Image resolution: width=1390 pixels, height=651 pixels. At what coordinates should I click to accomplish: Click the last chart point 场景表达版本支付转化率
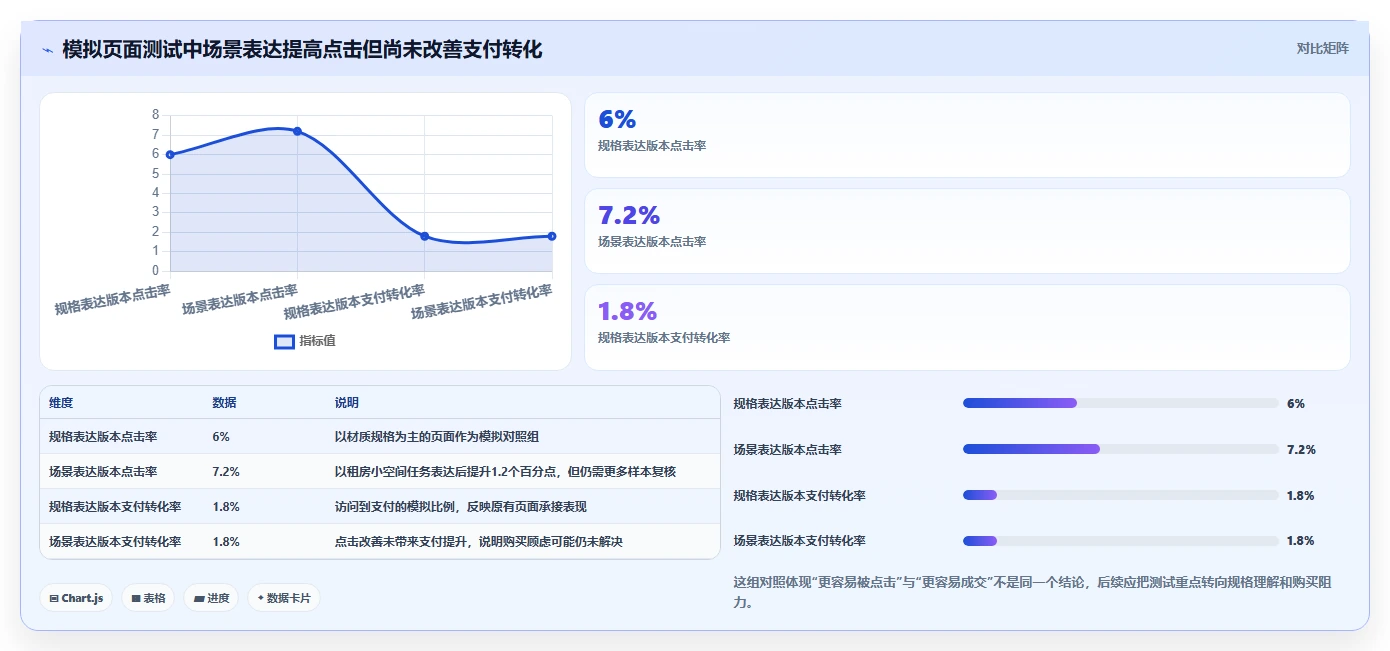coord(552,236)
